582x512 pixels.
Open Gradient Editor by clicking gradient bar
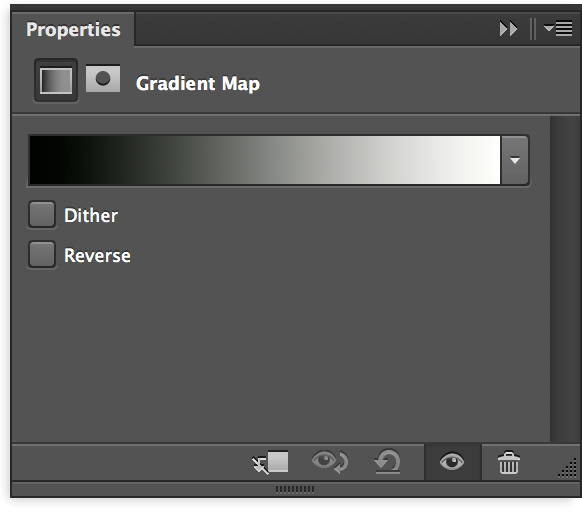coord(265,160)
